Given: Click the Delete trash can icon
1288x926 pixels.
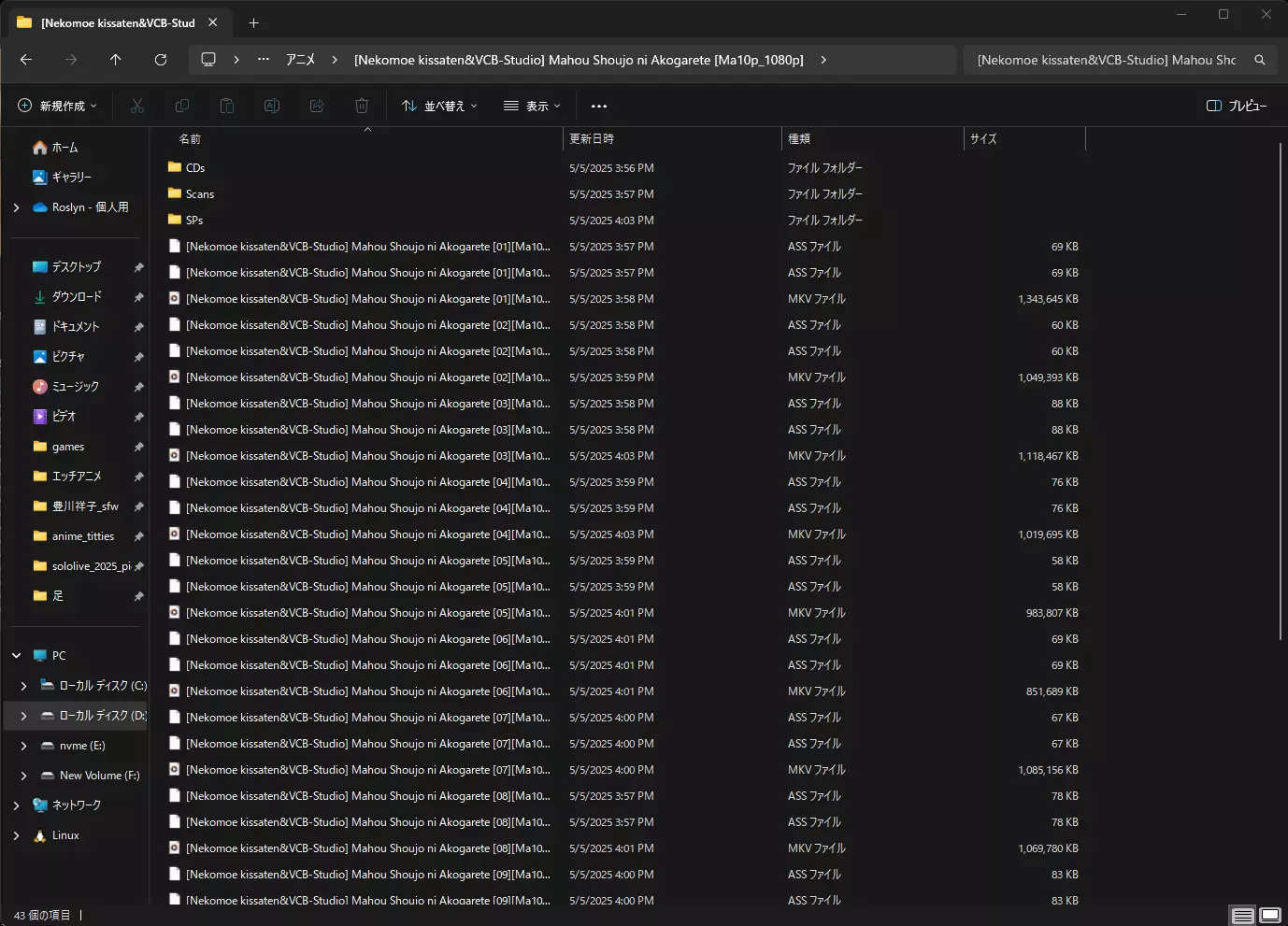Looking at the screenshot, I should [x=362, y=106].
